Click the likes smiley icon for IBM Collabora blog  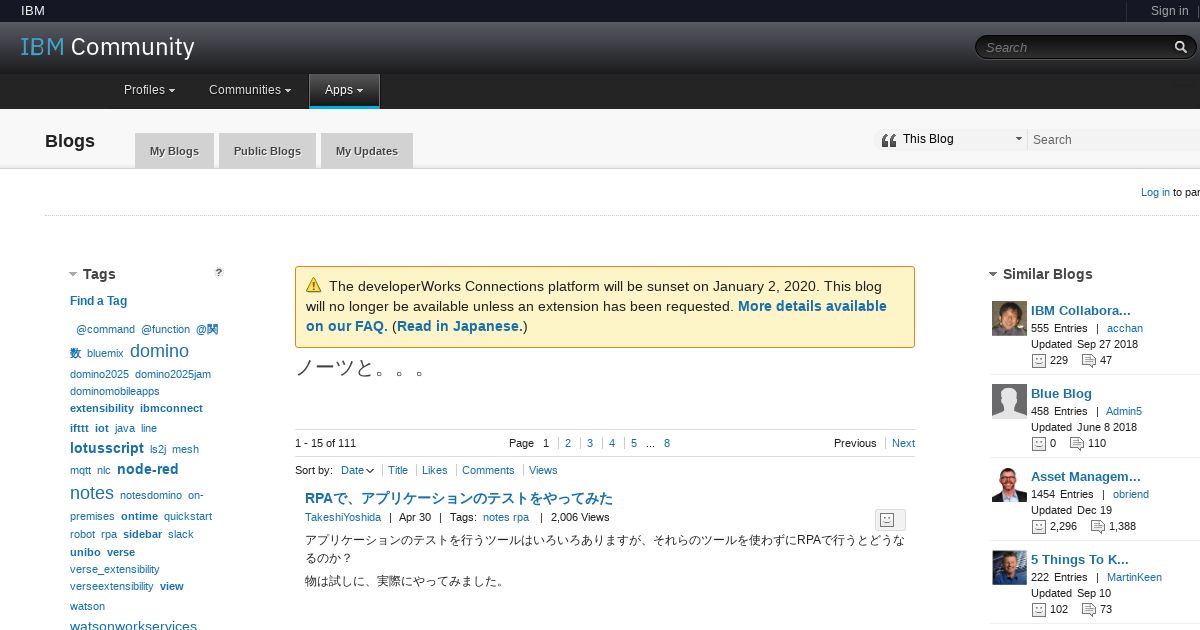click(x=1038, y=360)
